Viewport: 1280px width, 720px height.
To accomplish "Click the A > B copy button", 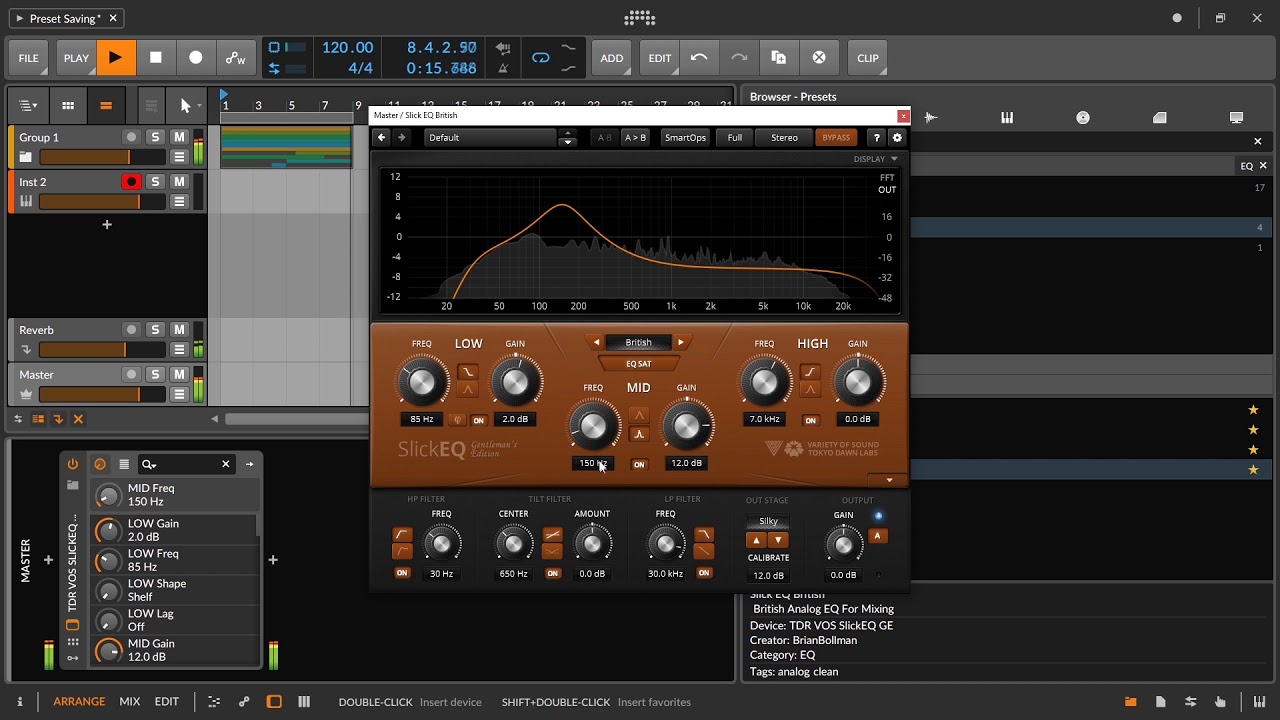I will (635, 138).
